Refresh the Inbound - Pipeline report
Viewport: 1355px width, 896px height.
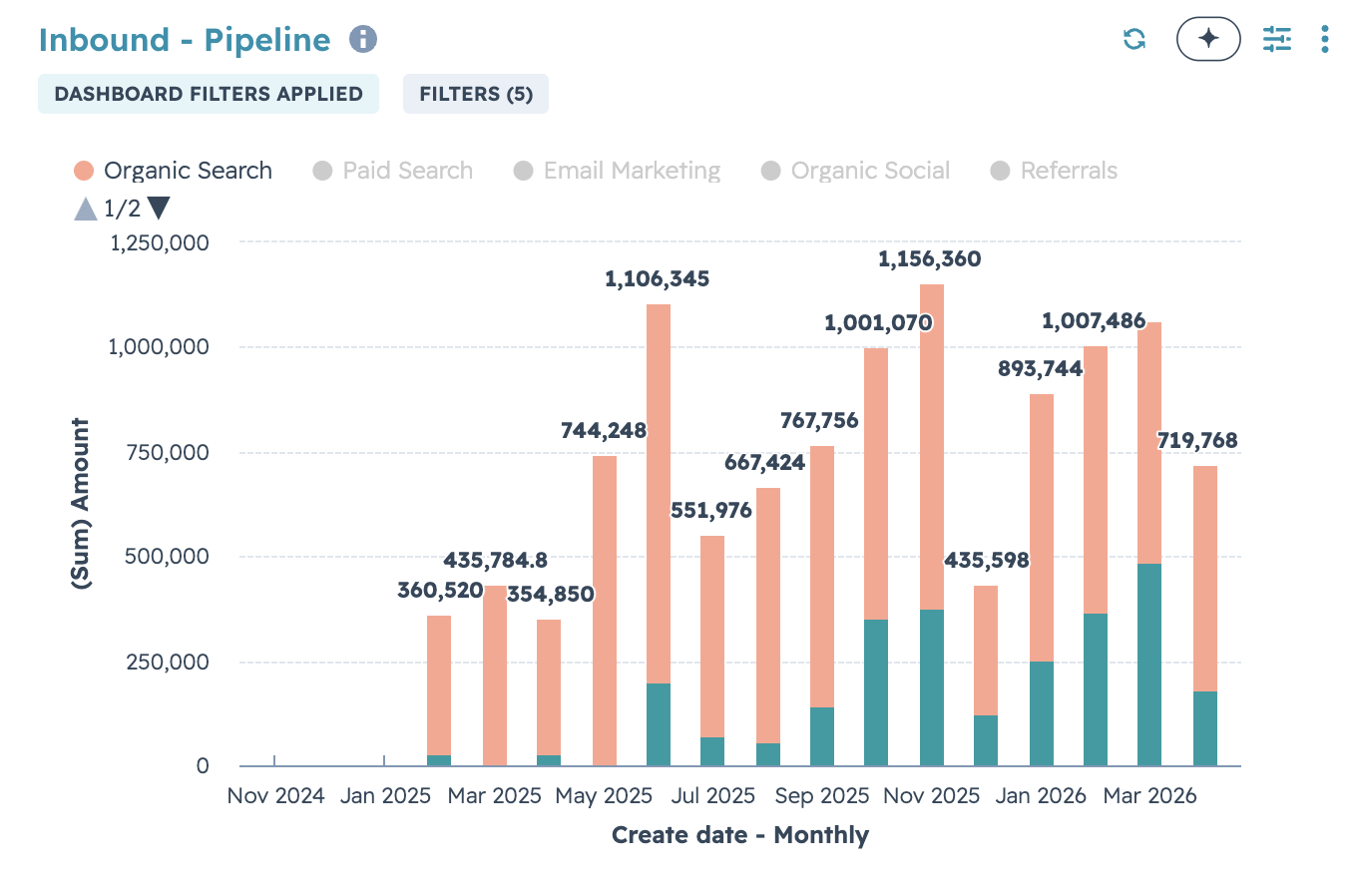coord(1134,39)
